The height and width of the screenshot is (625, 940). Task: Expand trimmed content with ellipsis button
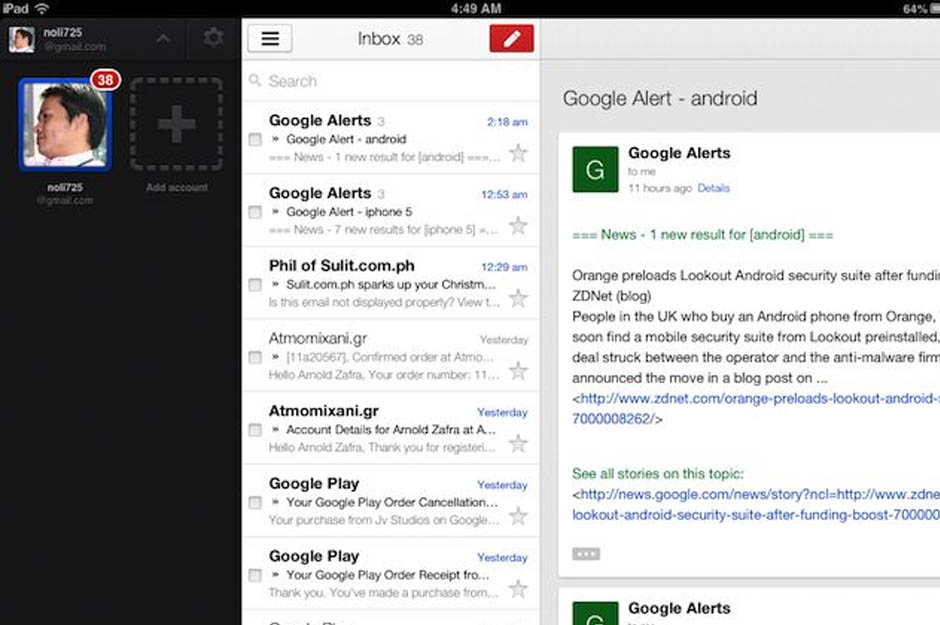coord(586,553)
